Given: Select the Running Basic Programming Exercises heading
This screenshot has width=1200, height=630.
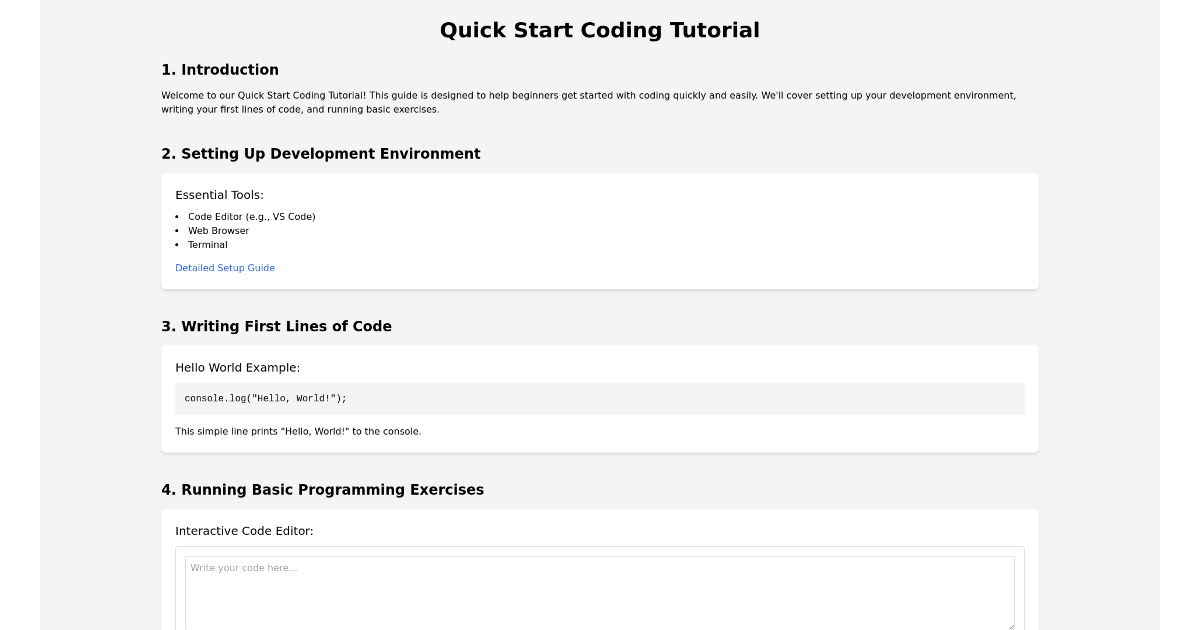Looking at the screenshot, I should coord(323,490).
